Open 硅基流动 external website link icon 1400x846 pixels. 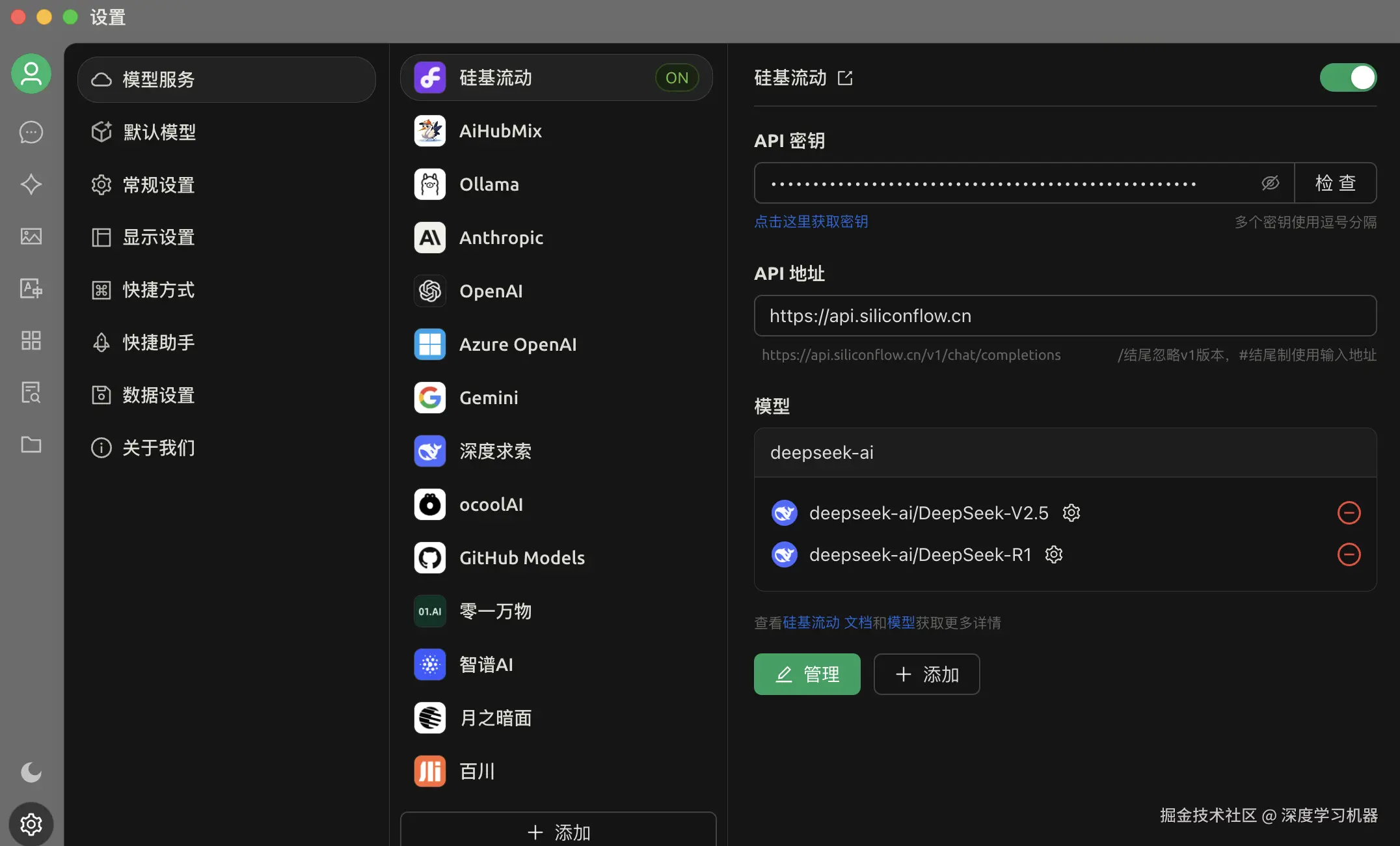845,78
